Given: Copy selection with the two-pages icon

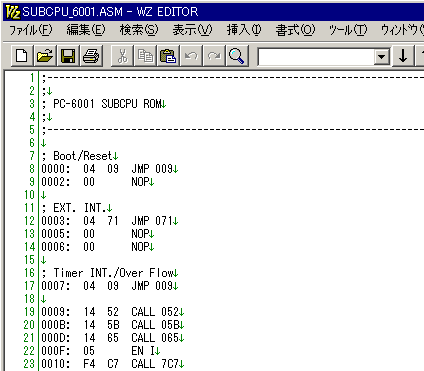Looking at the screenshot, I should (145, 56).
